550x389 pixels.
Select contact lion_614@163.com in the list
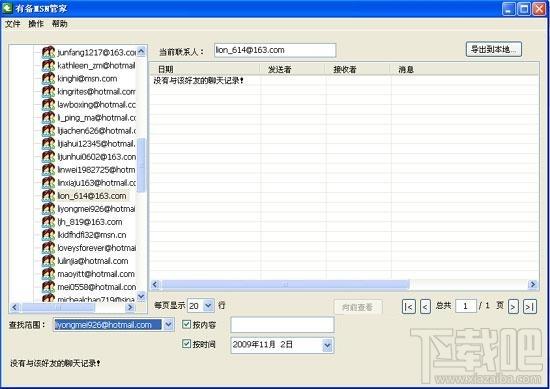92,196
